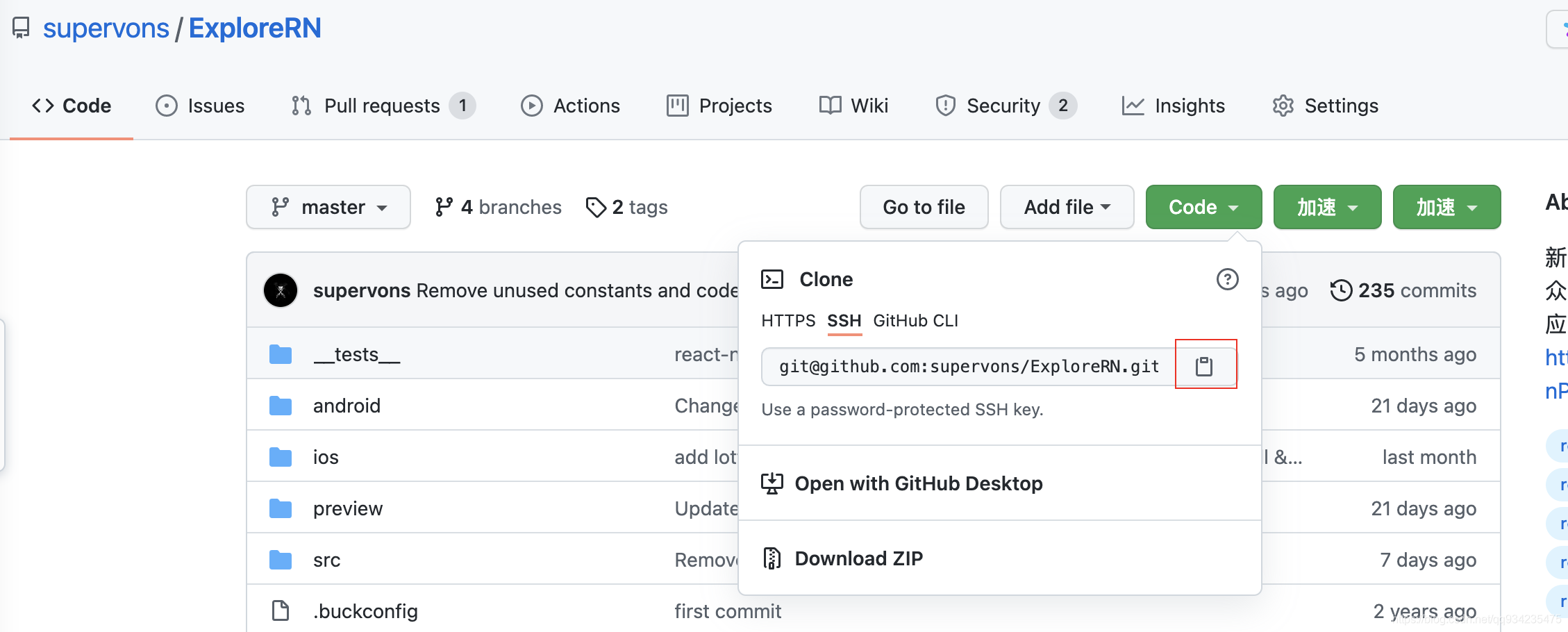Screen dimensions: 1568x632
Task: Click the supervons user avatar in commit row
Action: (x=281, y=290)
